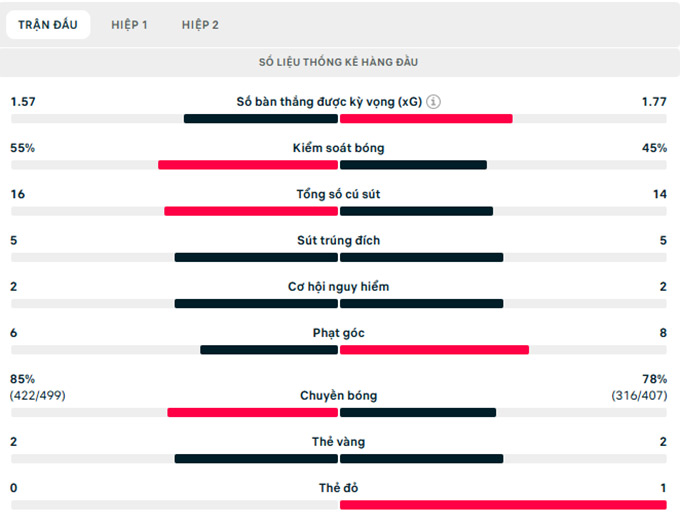Click the red bar for 16 total shots
Screen dimensions: 680x526
pyautogui.click(x=250, y=211)
